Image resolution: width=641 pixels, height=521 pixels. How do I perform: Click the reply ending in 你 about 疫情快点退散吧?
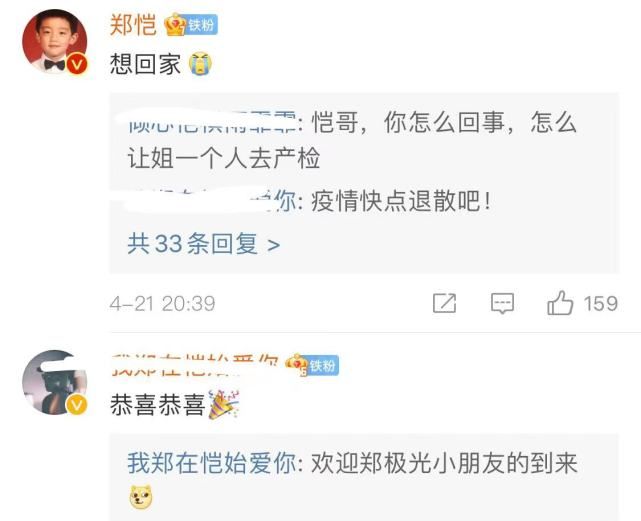[309, 202]
